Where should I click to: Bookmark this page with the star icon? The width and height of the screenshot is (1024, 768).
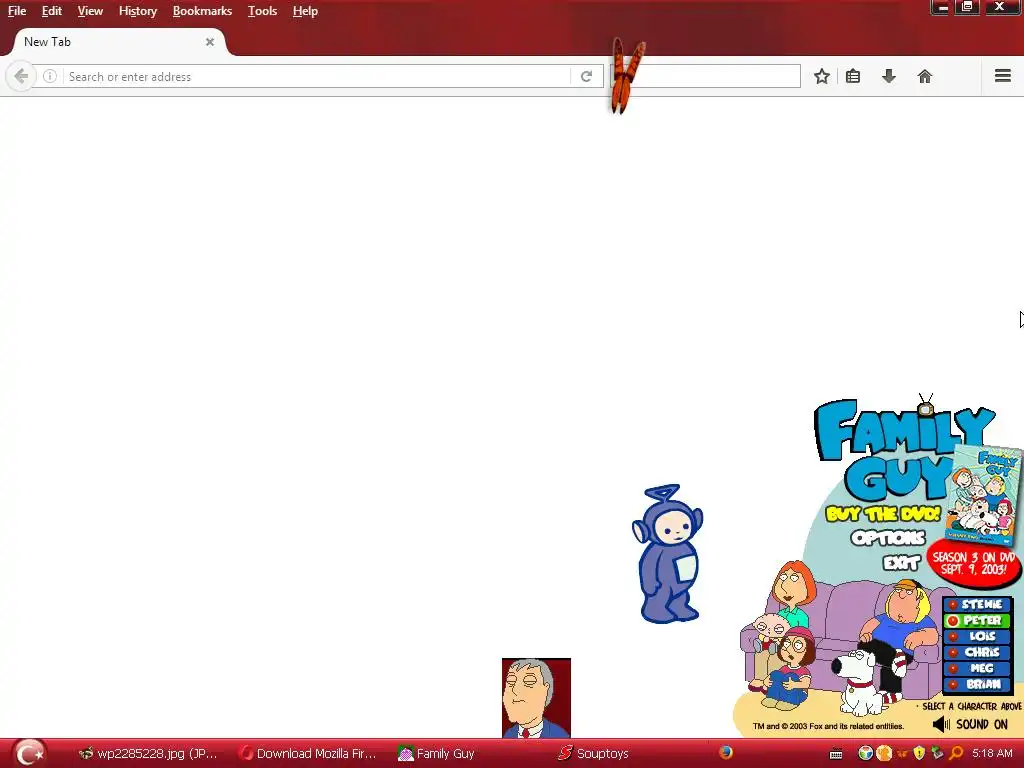[822, 76]
